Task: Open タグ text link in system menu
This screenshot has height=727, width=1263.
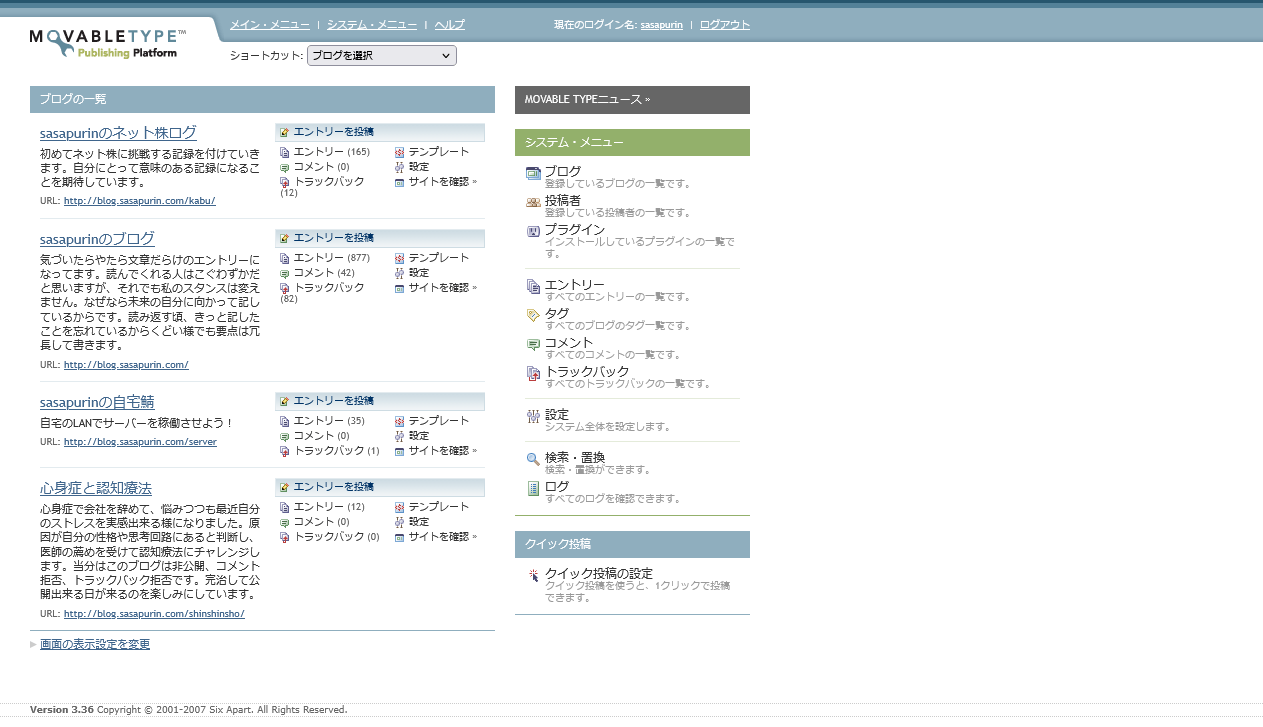Action: point(557,314)
